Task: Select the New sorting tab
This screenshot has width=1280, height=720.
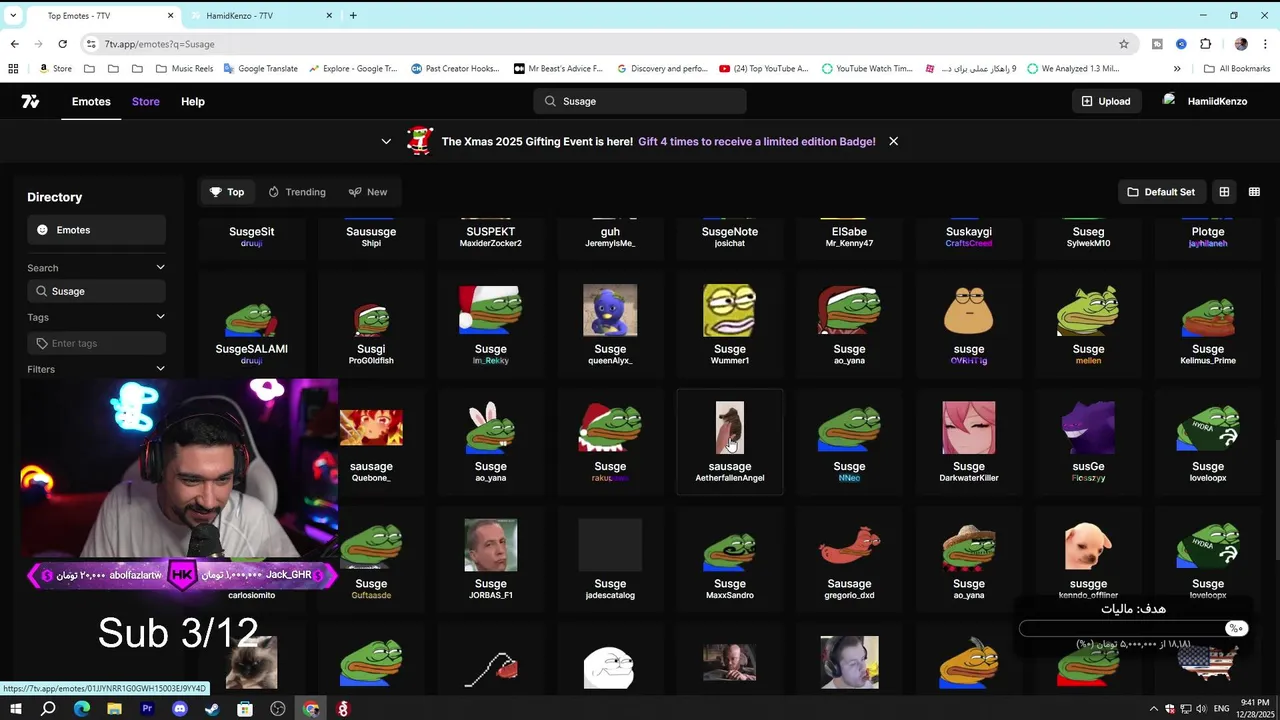Action: point(368,192)
